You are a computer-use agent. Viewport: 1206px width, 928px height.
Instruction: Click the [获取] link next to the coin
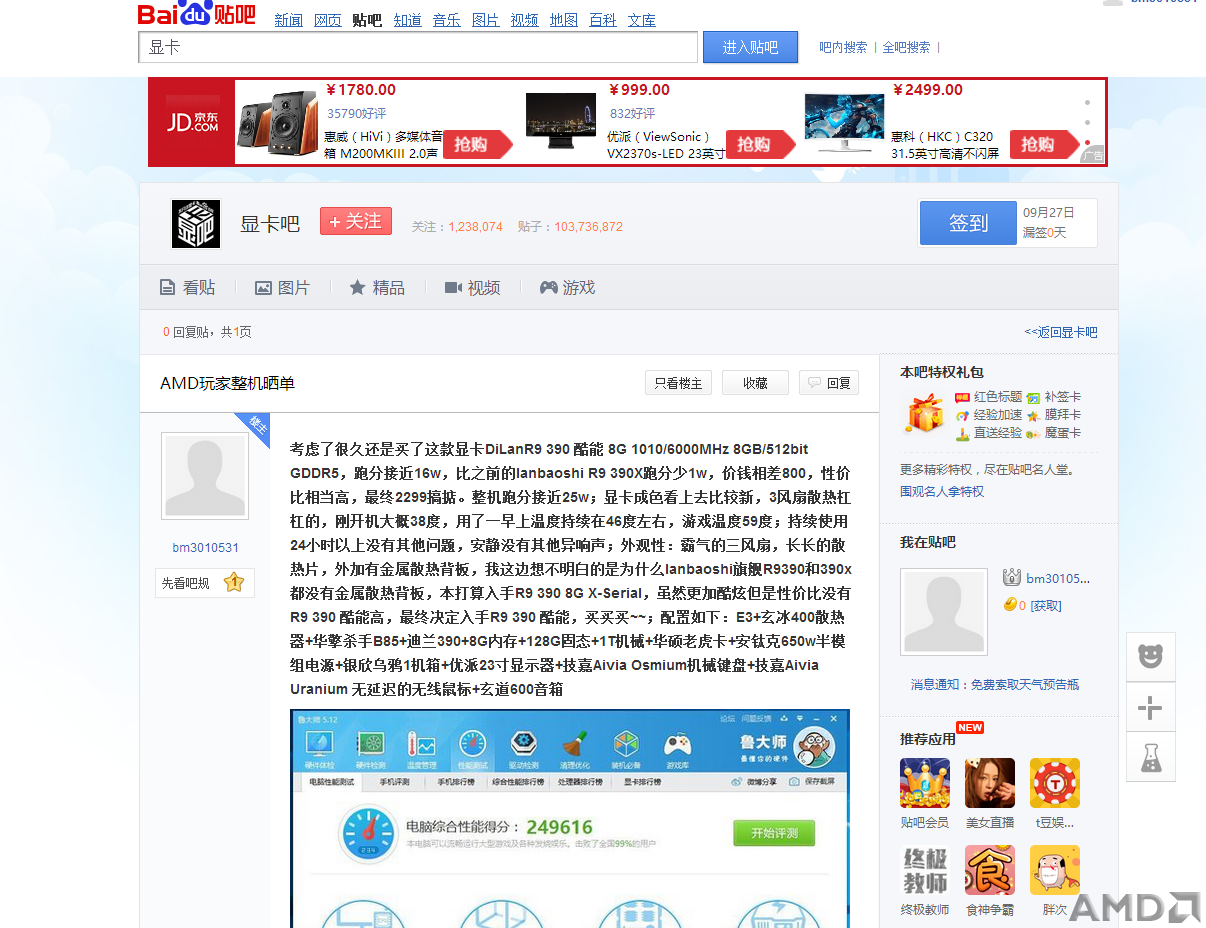[x=1046, y=605]
